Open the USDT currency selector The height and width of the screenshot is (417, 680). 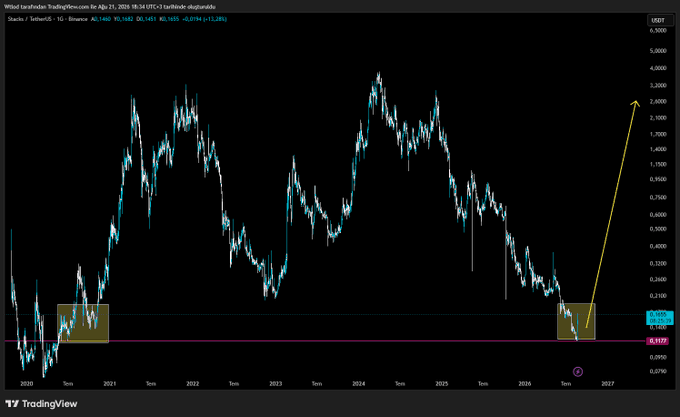click(x=658, y=20)
